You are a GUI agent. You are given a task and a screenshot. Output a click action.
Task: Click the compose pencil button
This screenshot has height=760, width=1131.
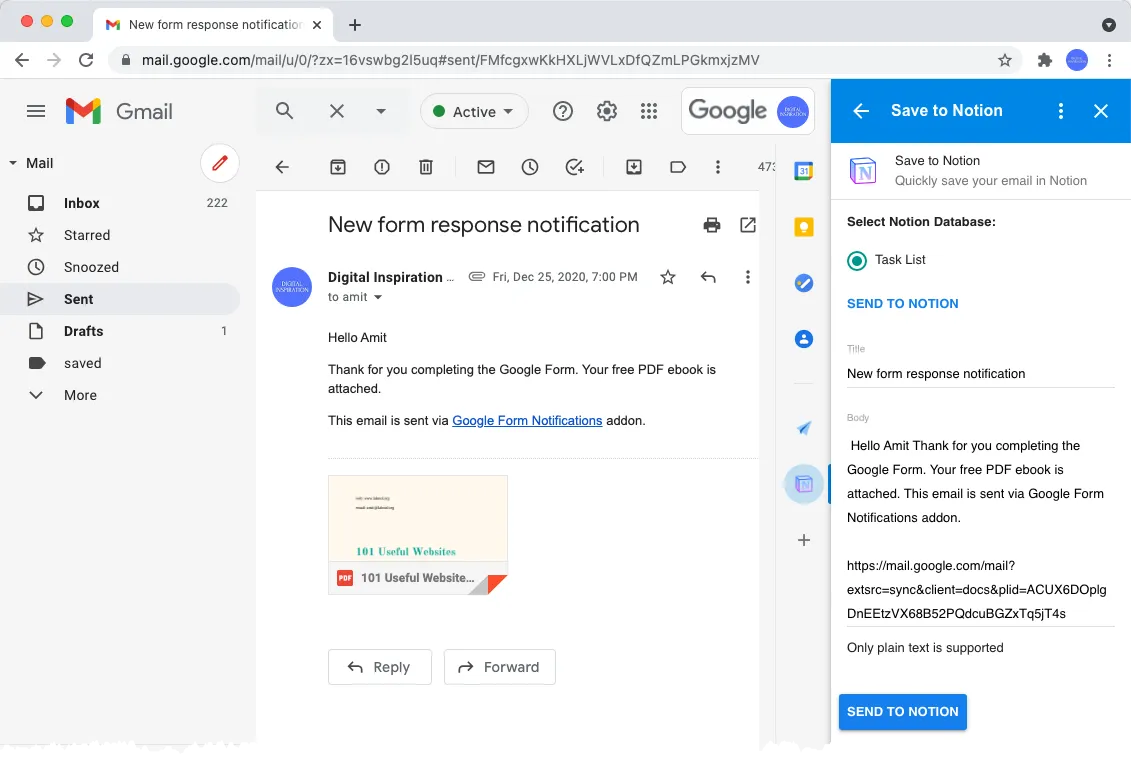point(219,163)
